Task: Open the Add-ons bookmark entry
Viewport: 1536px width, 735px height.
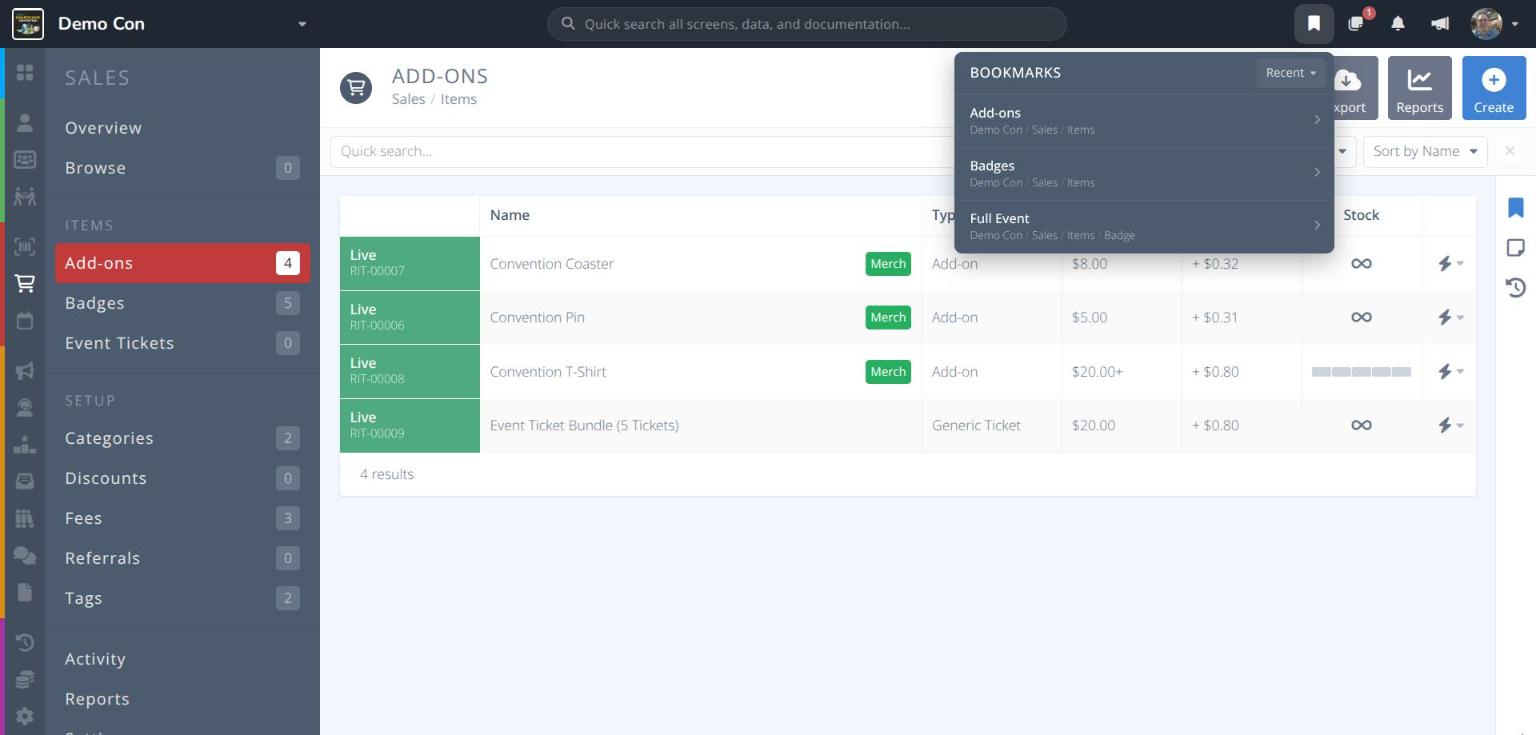Action: tap(1144, 120)
